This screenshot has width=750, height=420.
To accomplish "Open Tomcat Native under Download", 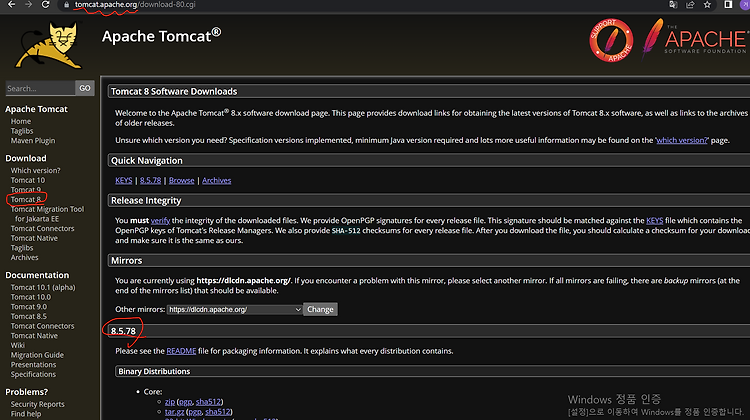I will [34, 238].
